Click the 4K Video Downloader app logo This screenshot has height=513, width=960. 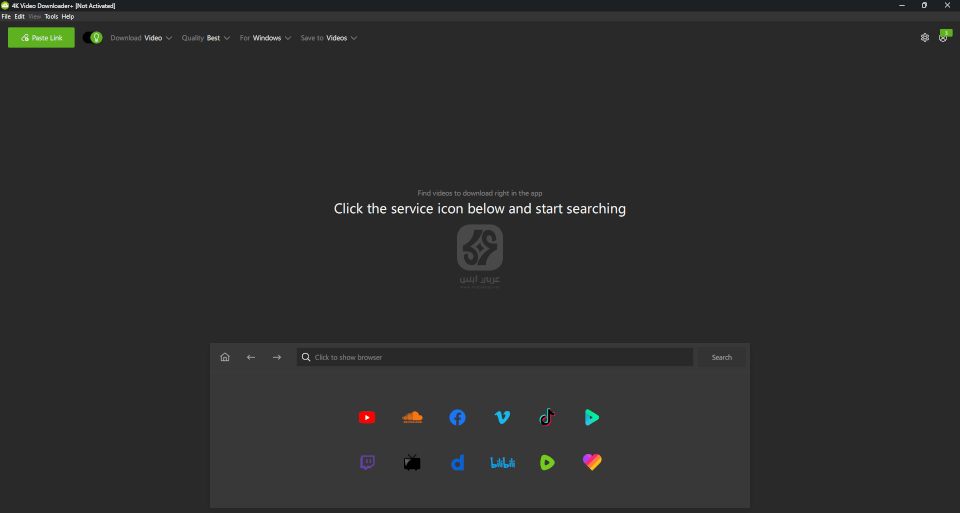[x=5, y=6]
